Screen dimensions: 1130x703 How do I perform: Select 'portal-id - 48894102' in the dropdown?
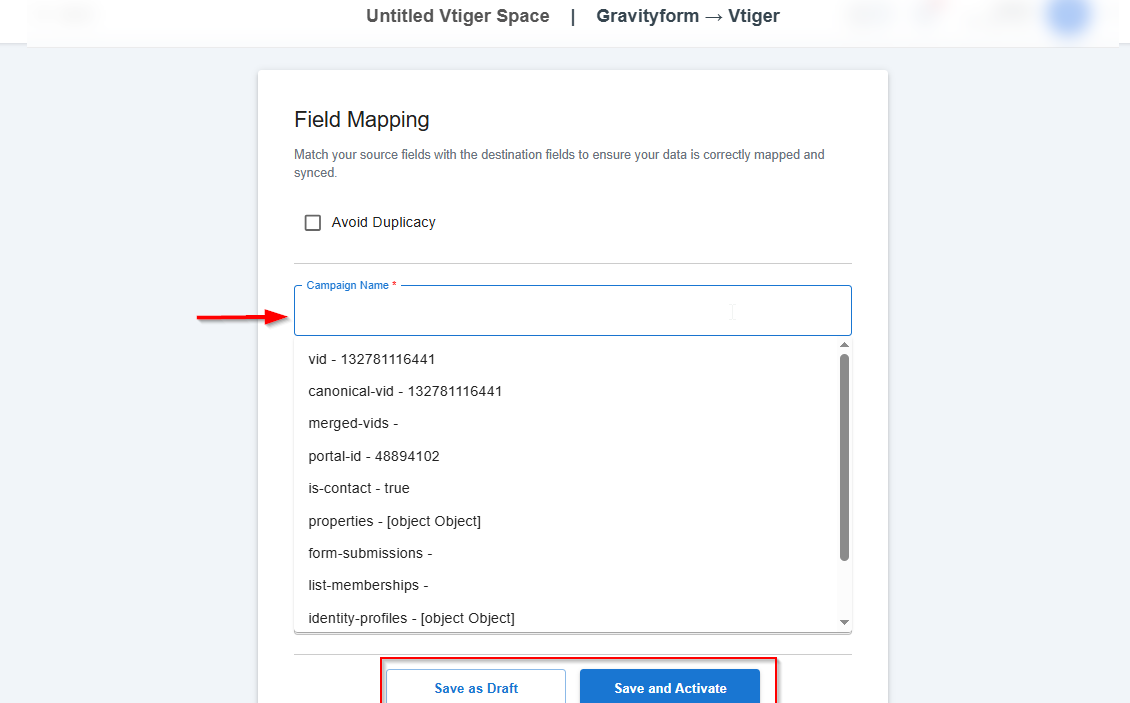click(x=374, y=456)
